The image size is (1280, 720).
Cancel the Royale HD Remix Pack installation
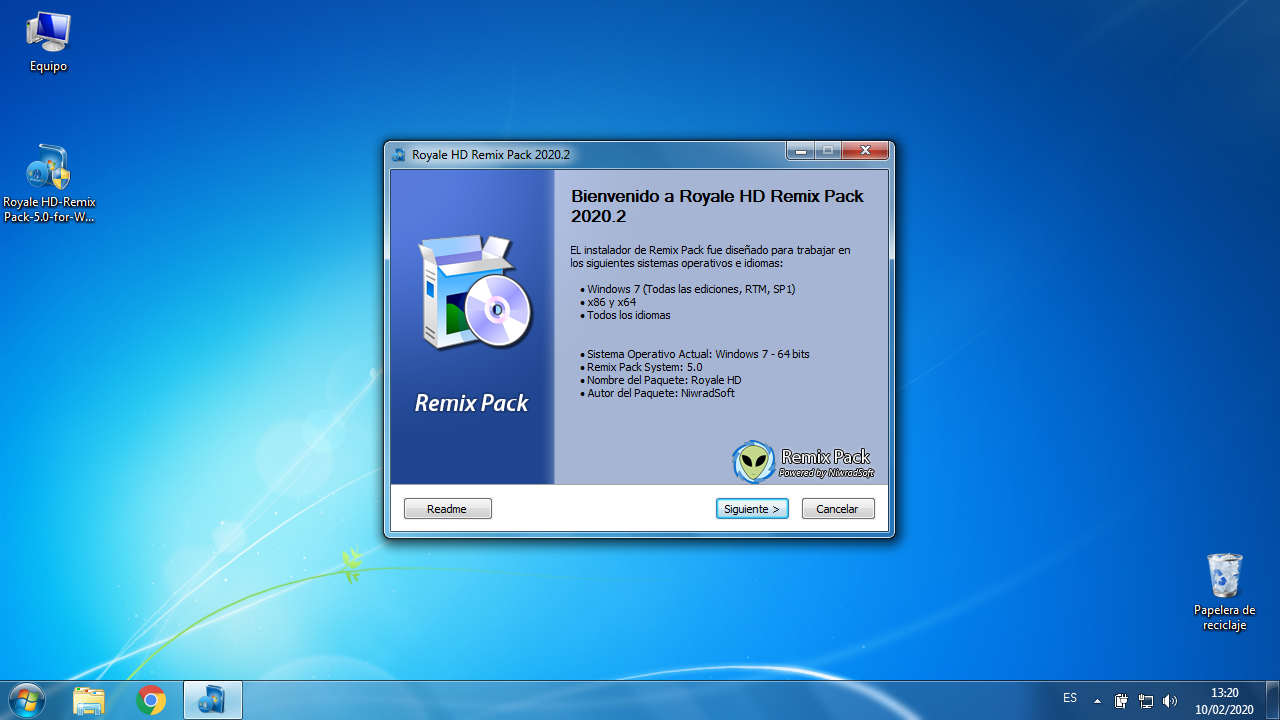point(837,508)
